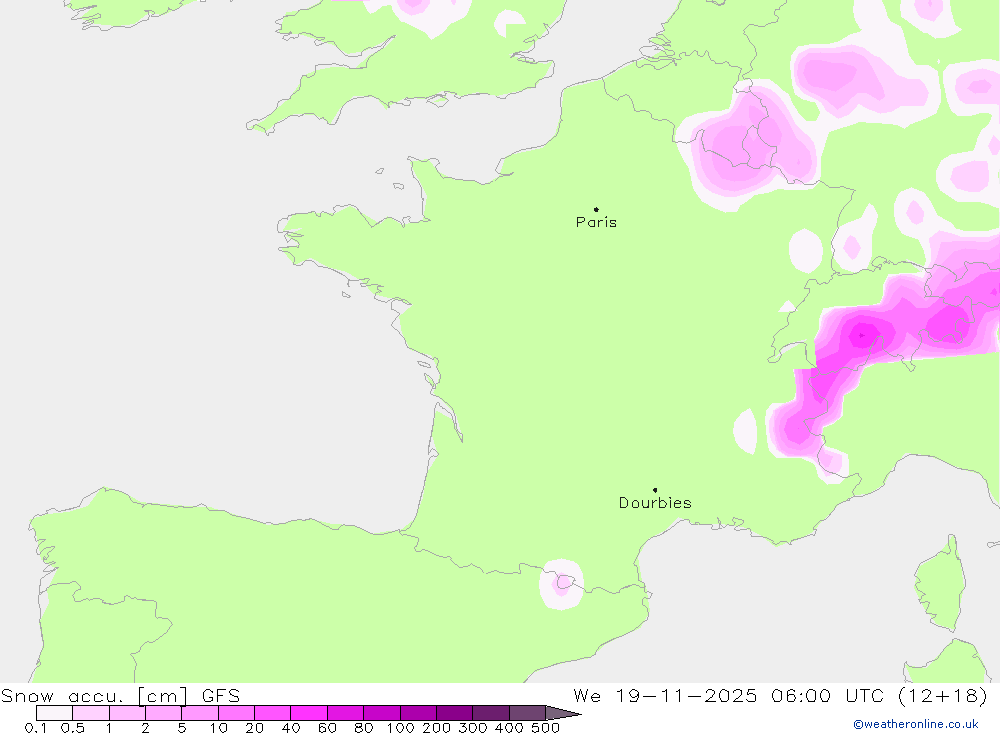
Task: Click the 'Snow accu. [cm] GFS' title
Action: pos(121,695)
